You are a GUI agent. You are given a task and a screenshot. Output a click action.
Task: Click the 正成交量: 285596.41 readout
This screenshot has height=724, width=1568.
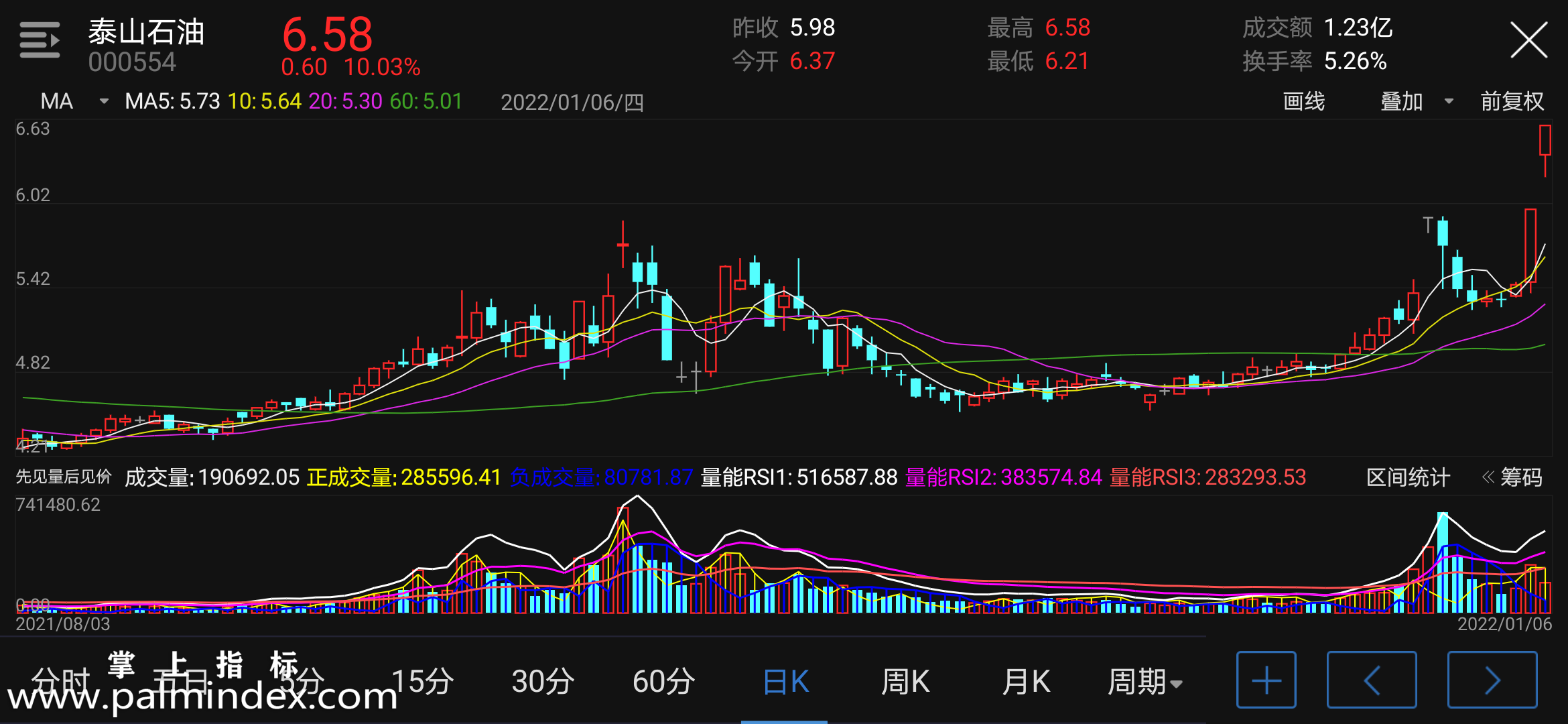pyautogui.click(x=404, y=477)
